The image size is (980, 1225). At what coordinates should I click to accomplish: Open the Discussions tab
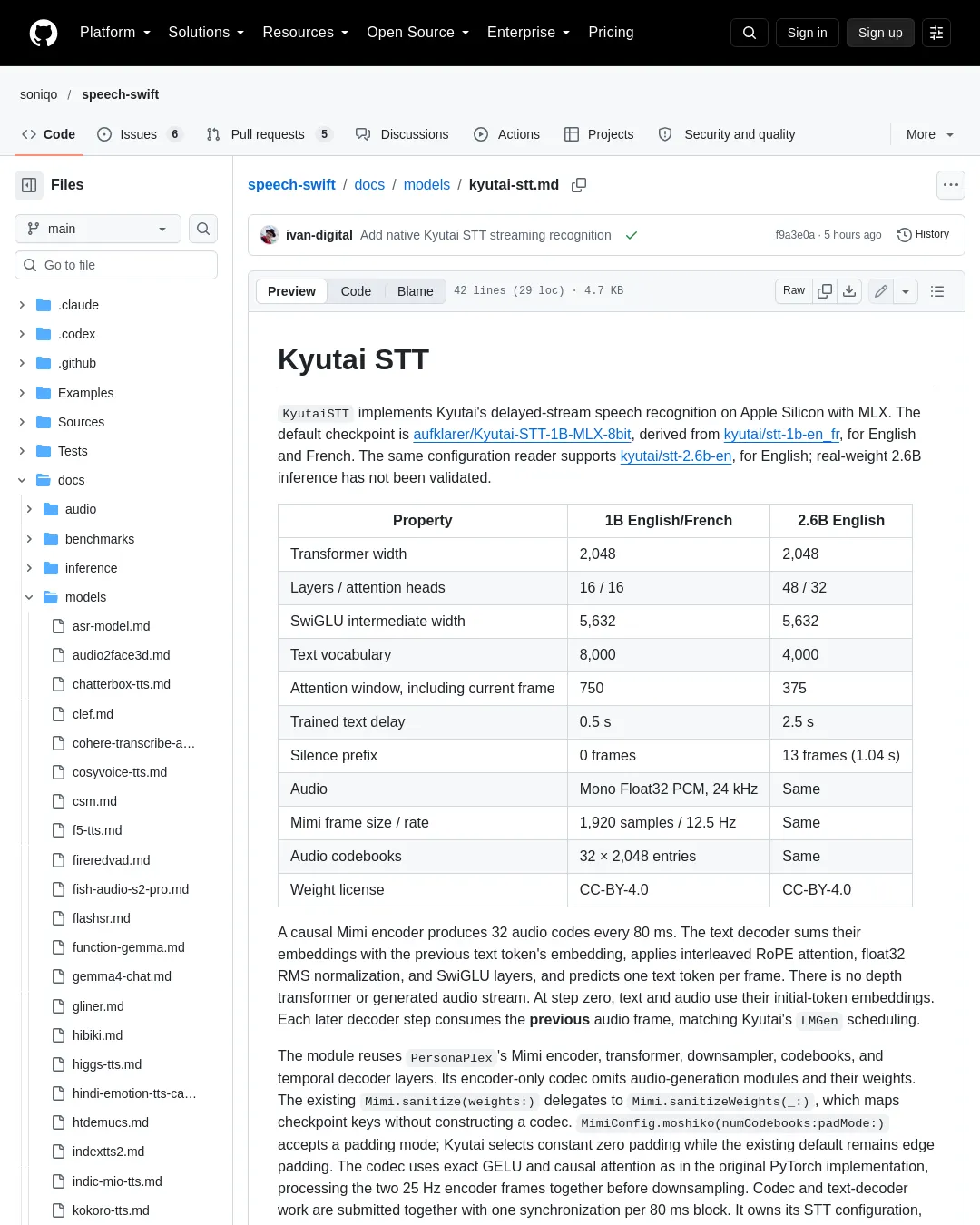402,134
